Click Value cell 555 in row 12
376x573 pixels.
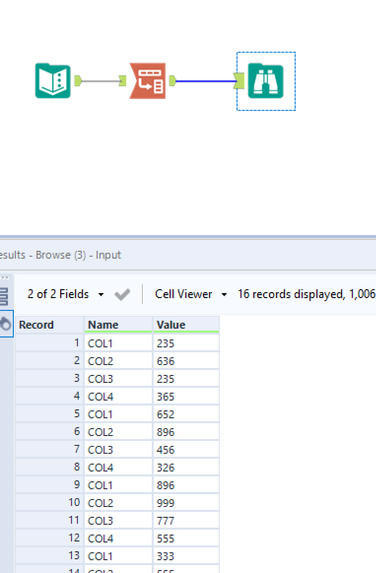click(186, 538)
